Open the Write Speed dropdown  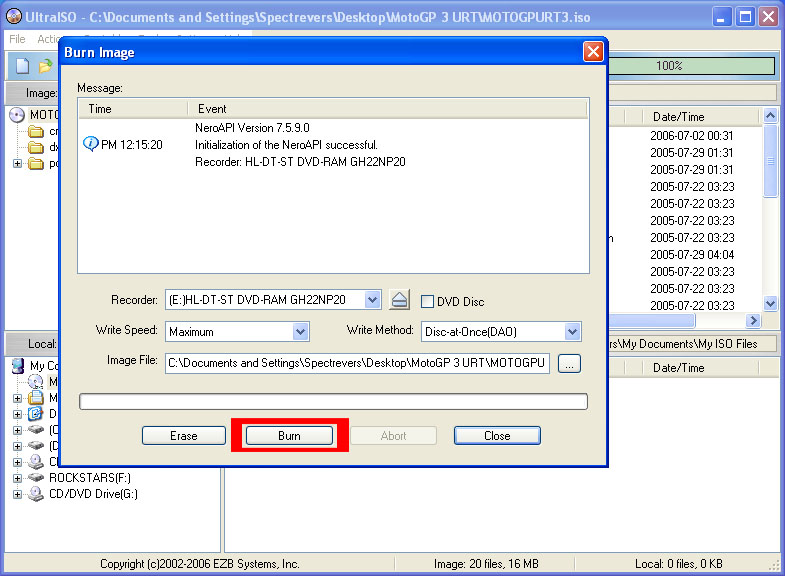pos(300,331)
